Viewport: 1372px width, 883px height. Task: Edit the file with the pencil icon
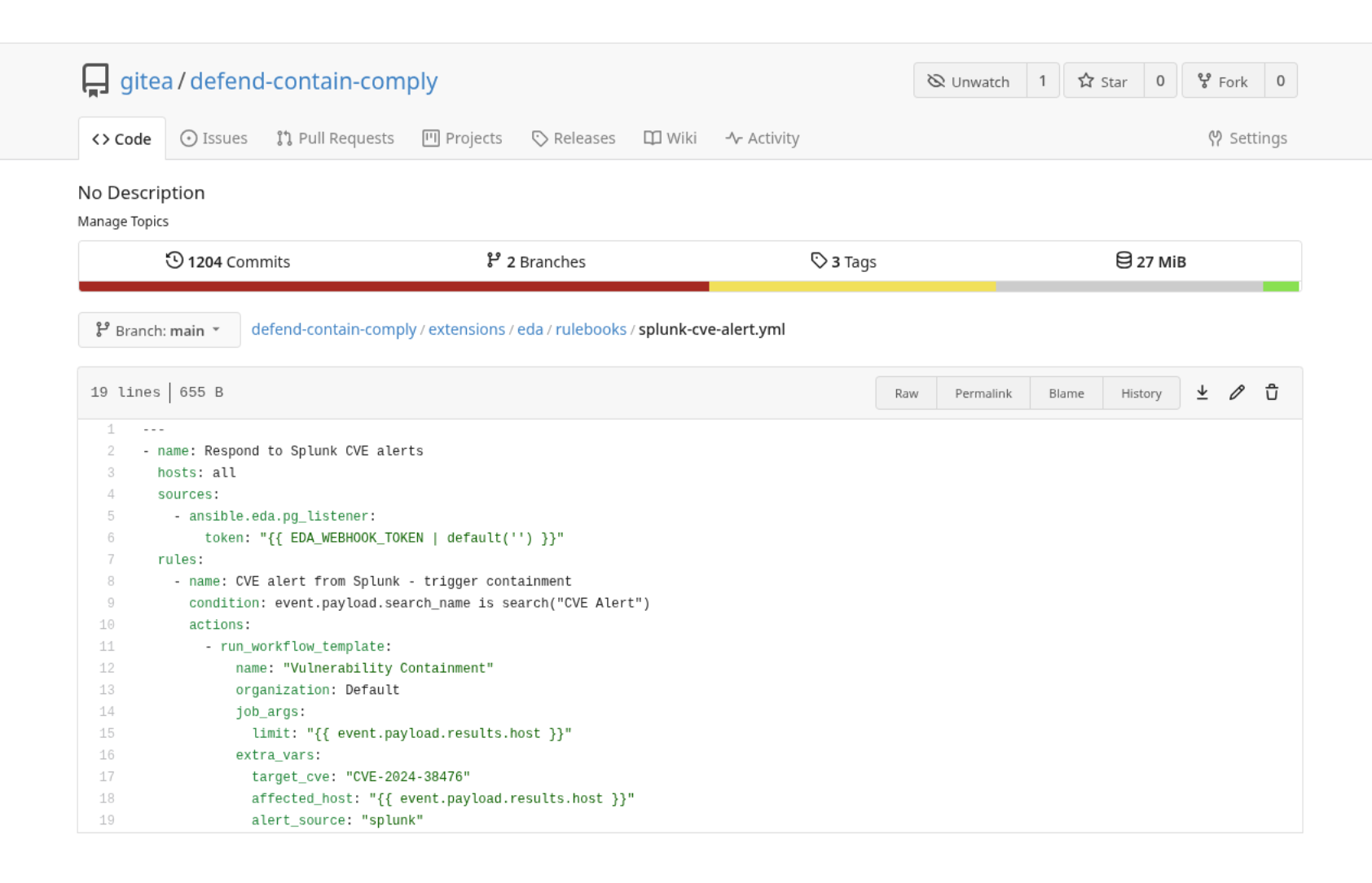pos(1237,393)
